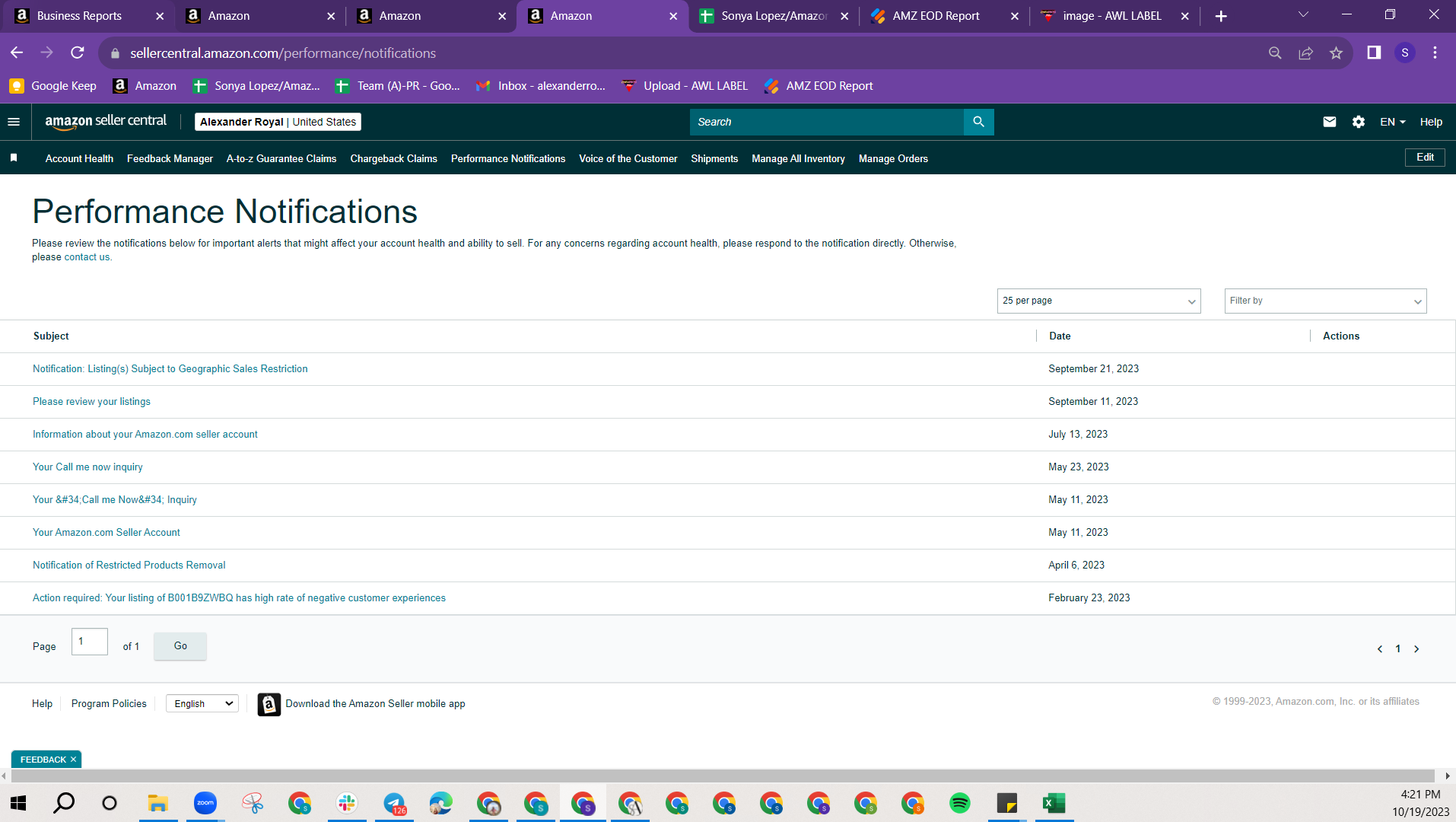Open a new browser tab with plus icon
This screenshot has height=822, width=1456.
[1221, 16]
